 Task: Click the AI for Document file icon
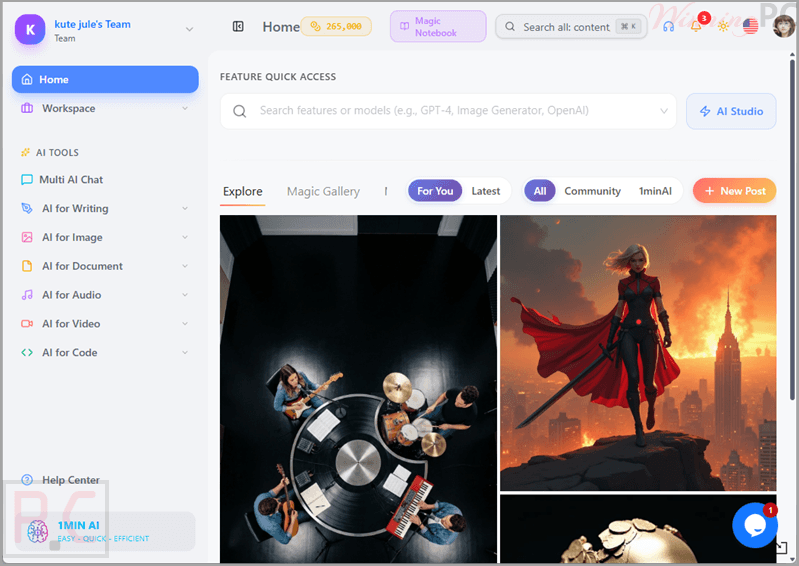coord(27,266)
